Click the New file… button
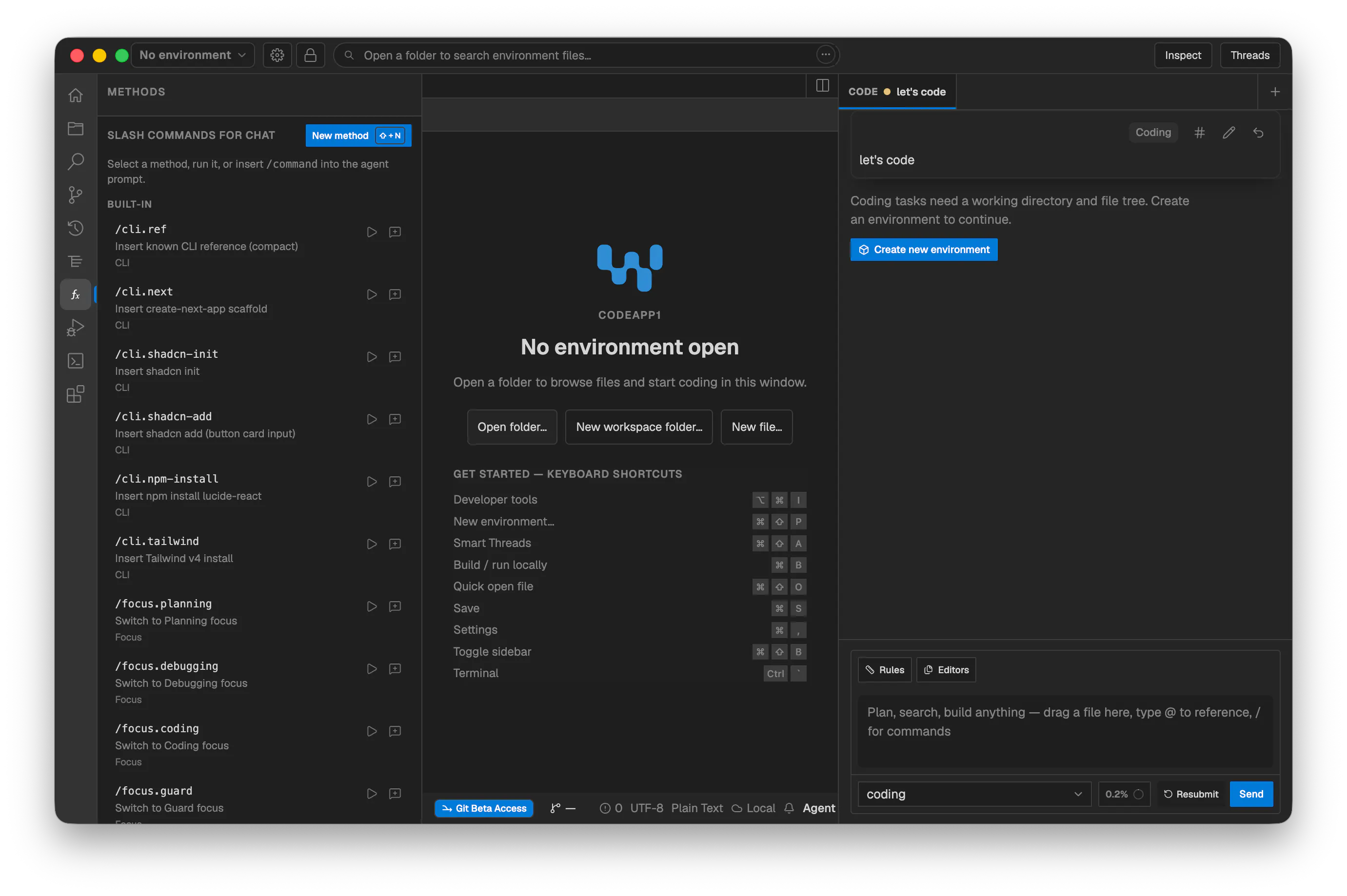This screenshot has height=896, width=1347. 756,427
